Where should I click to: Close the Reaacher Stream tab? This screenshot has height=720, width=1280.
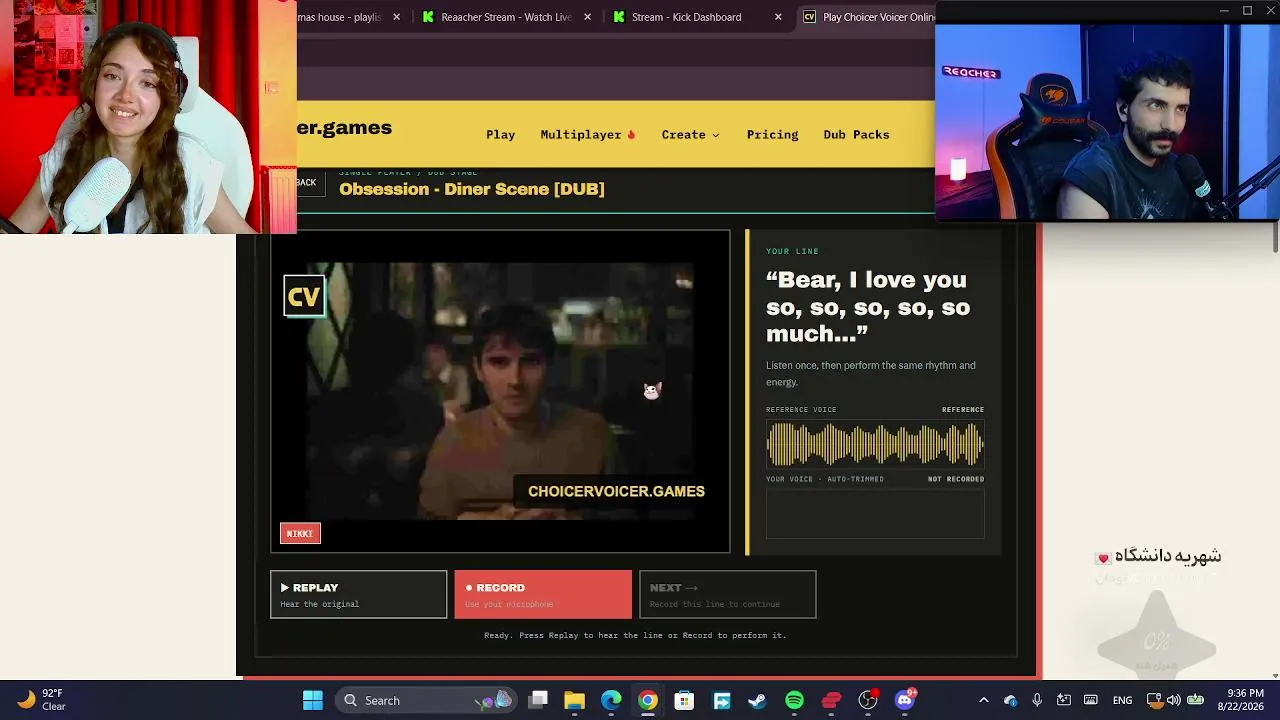(587, 17)
